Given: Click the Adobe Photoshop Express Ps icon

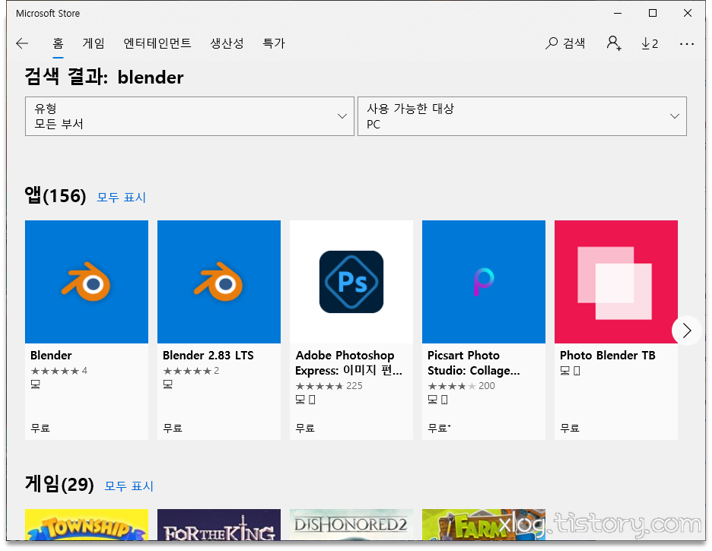Looking at the screenshot, I should pyautogui.click(x=351, y=282).
